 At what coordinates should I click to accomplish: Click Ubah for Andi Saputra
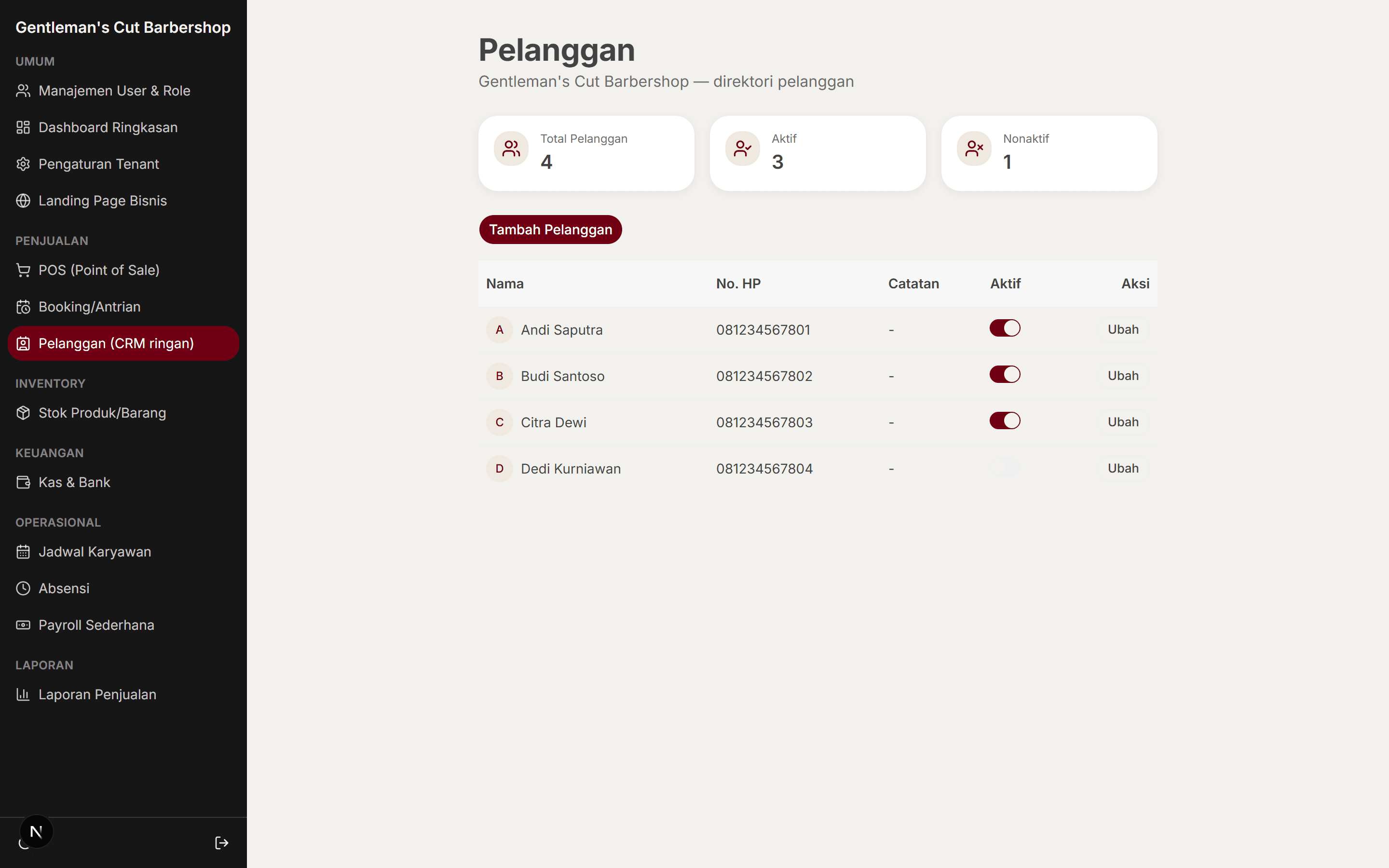[1123, 329]
